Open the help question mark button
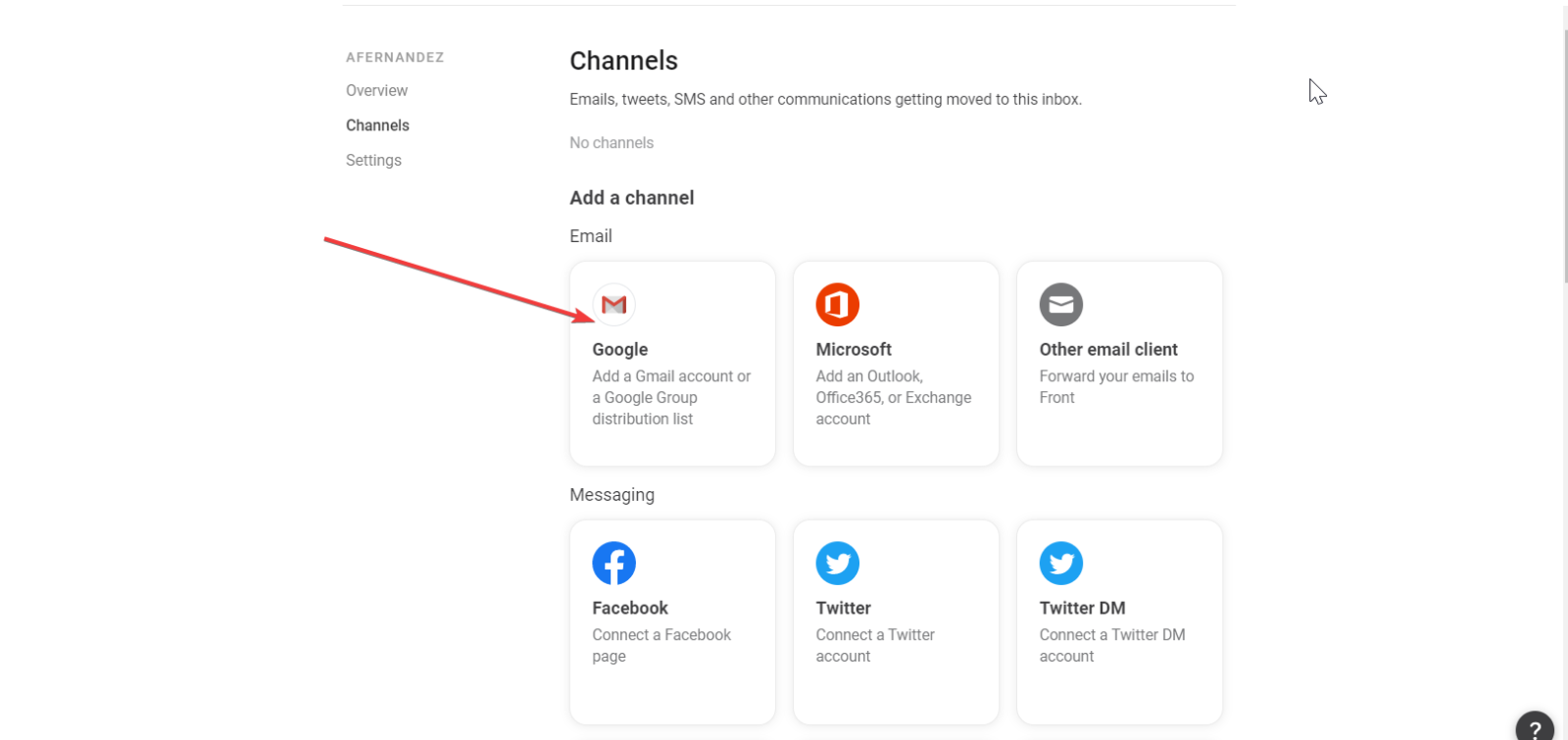Viewport: 1568px width, 740px height. click(x=1535, y=727)
